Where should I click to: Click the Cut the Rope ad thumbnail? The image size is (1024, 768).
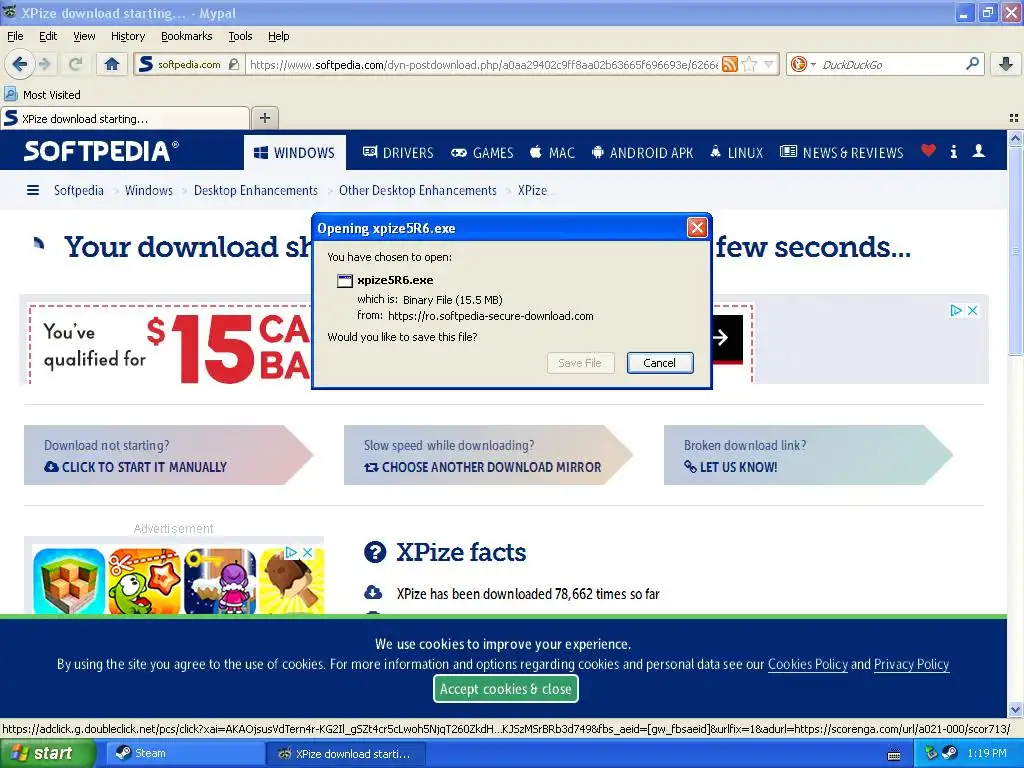[144, 581]
